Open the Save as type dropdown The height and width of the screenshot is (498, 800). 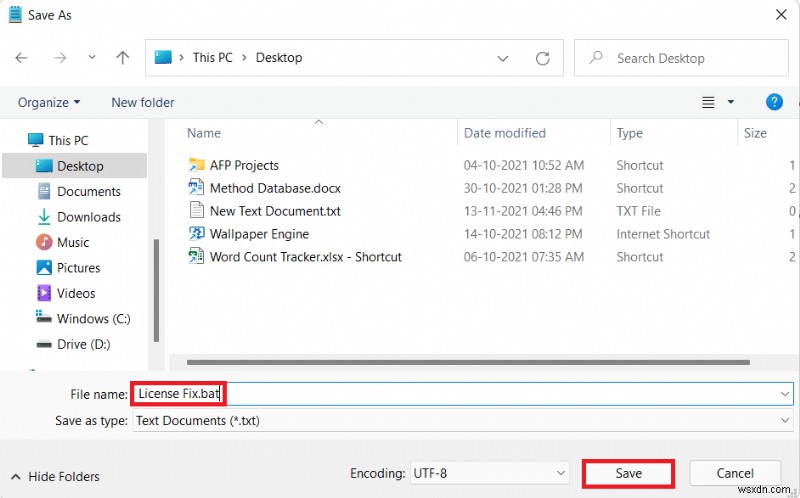coord(463,421)
